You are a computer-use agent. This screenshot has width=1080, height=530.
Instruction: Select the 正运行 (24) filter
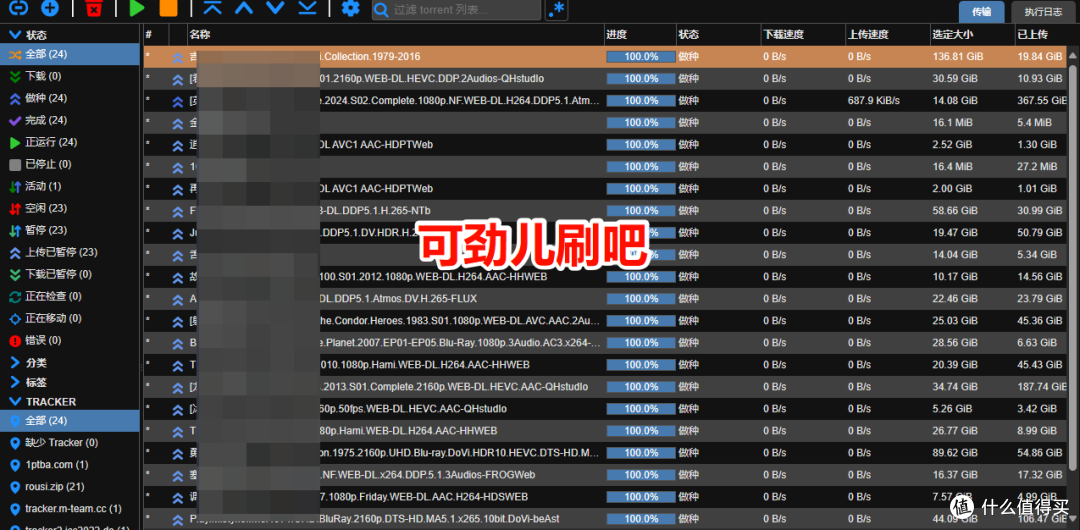[x=70, y=143]
